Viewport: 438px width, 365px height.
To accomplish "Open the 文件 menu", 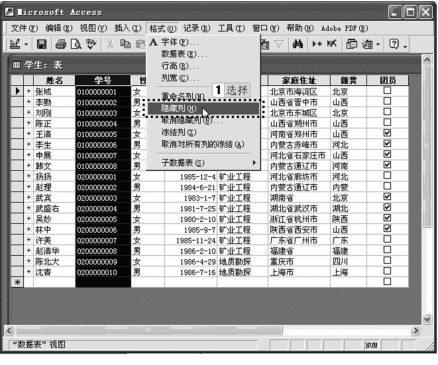I will click(x=24, y=28).
